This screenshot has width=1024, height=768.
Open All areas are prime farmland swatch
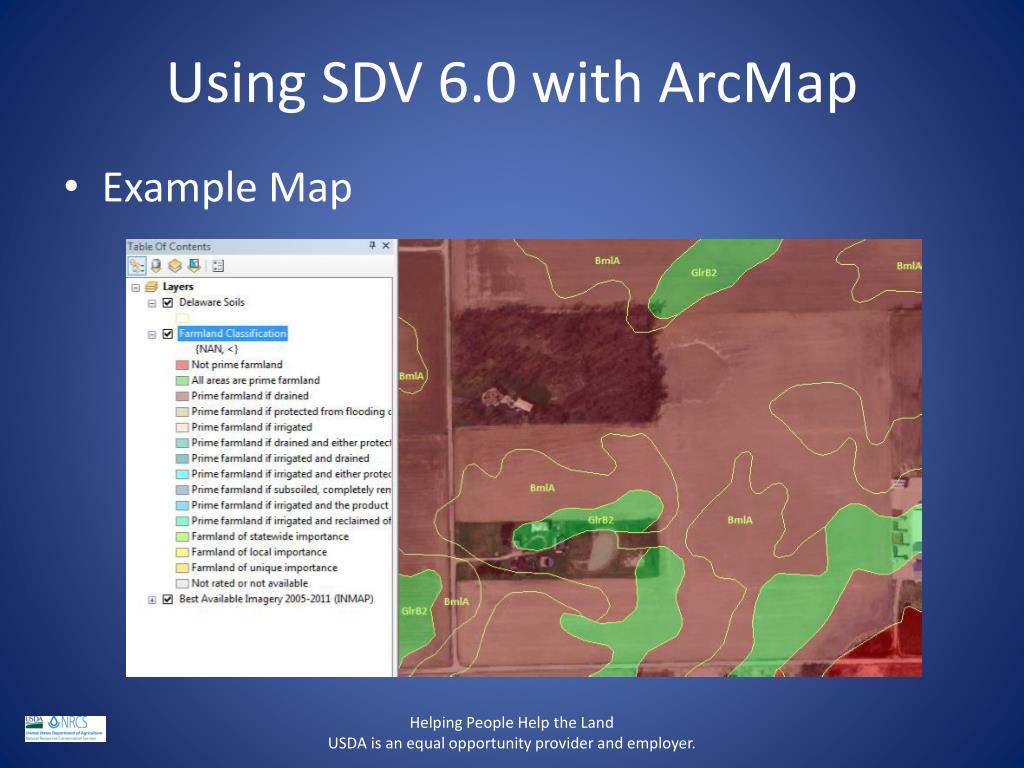coord(182,381)
